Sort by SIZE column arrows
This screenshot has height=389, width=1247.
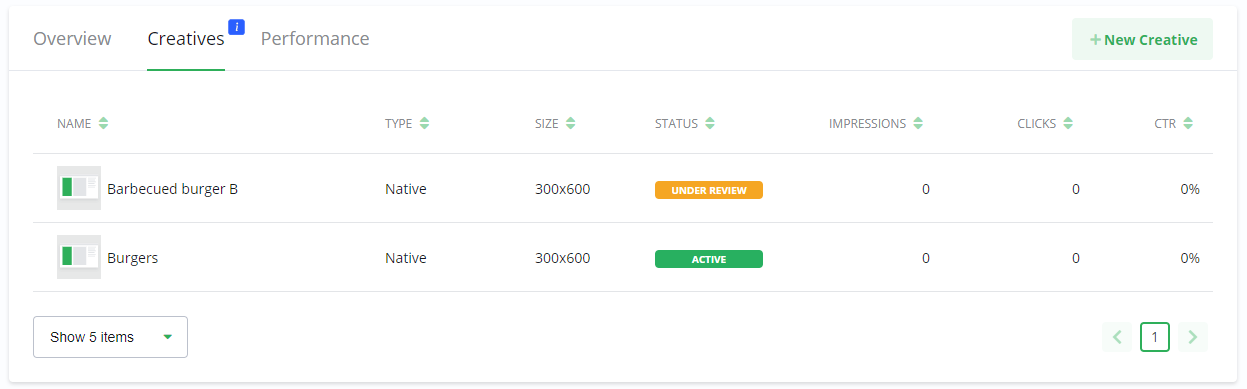click(570, 124)
